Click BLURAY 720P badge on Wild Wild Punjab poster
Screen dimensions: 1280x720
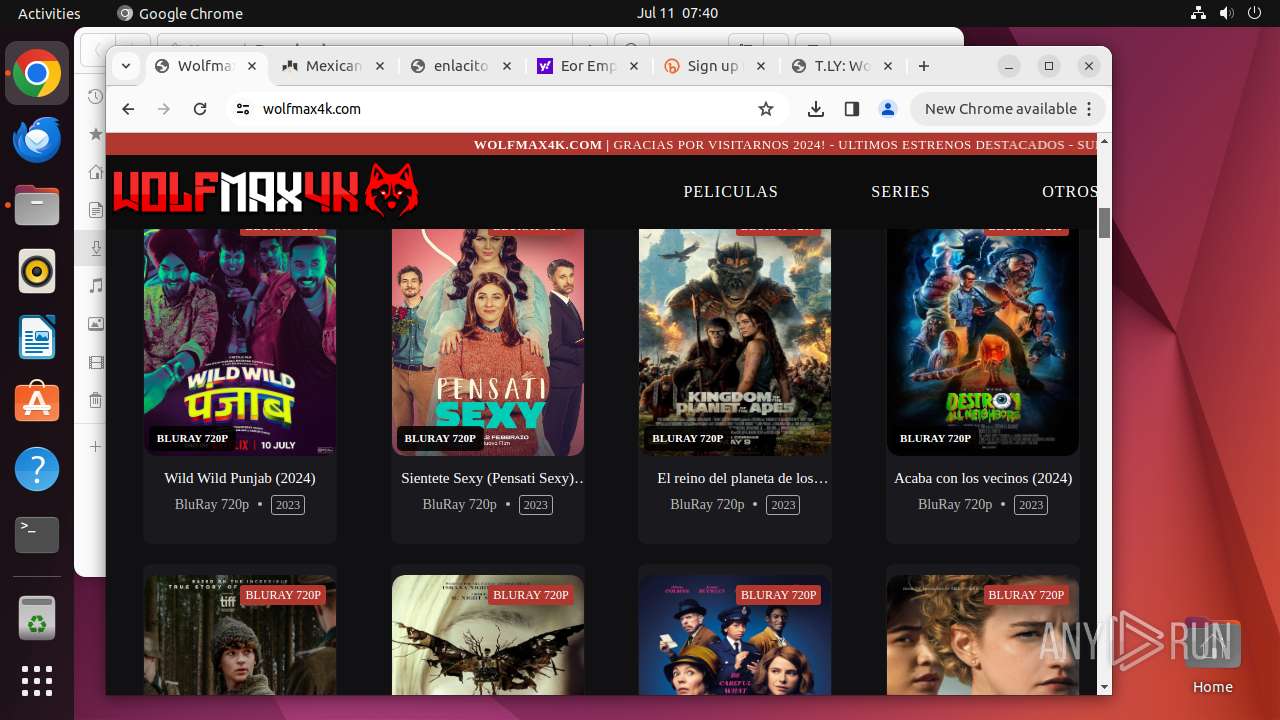click(x=192, y=438)
